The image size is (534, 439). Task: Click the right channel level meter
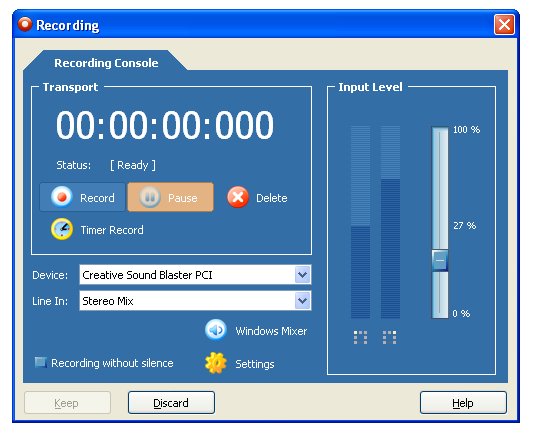[390, 222]
